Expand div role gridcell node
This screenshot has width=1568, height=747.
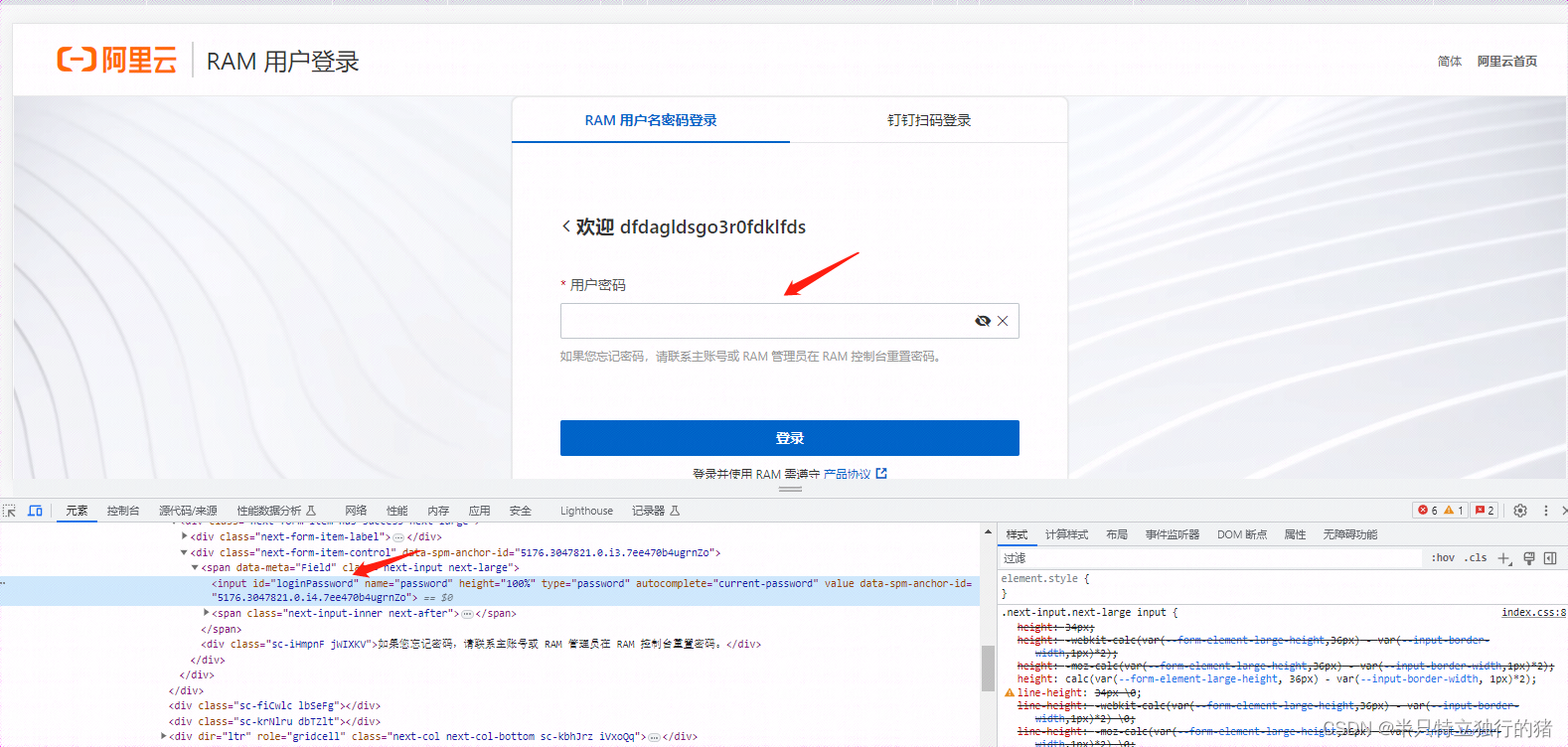click(x=163, y=736)
